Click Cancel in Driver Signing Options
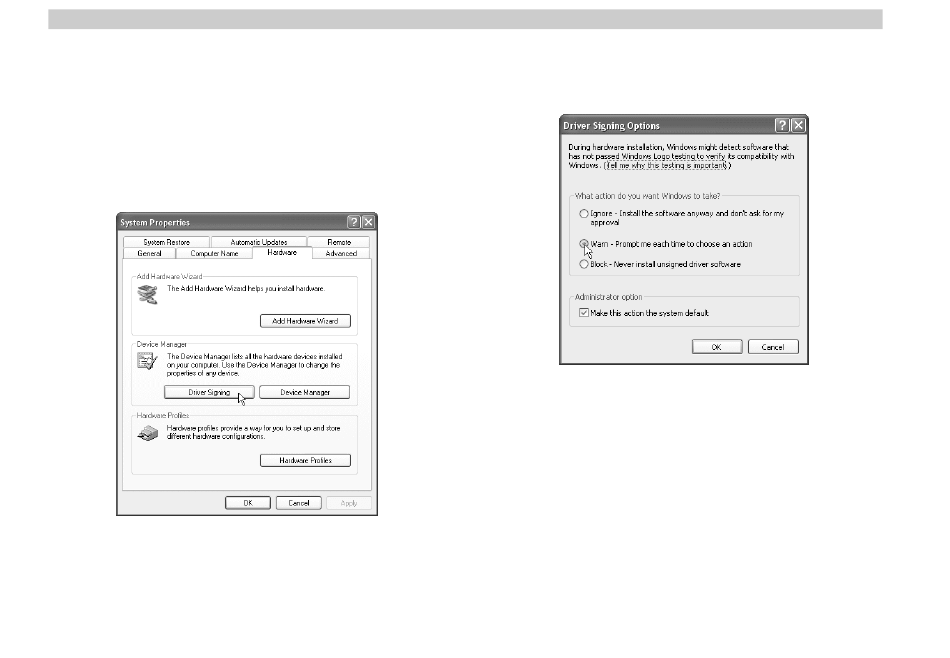The image size is (950, 658). 773,347
